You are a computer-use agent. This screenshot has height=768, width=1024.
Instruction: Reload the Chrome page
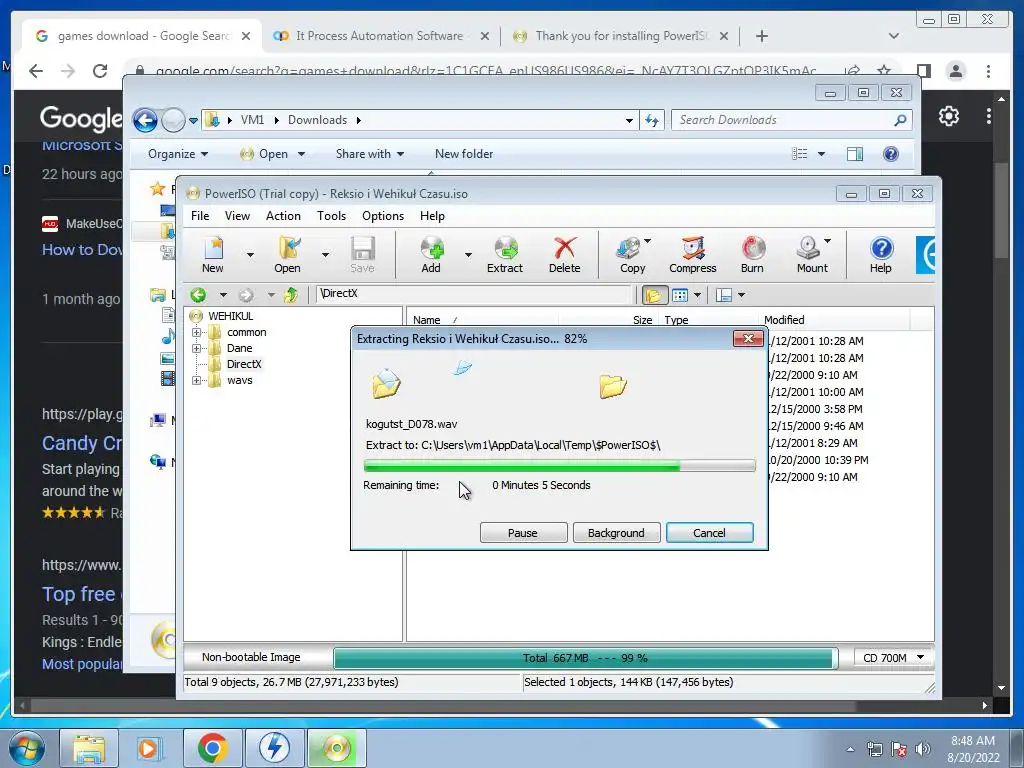pos(100,71)
